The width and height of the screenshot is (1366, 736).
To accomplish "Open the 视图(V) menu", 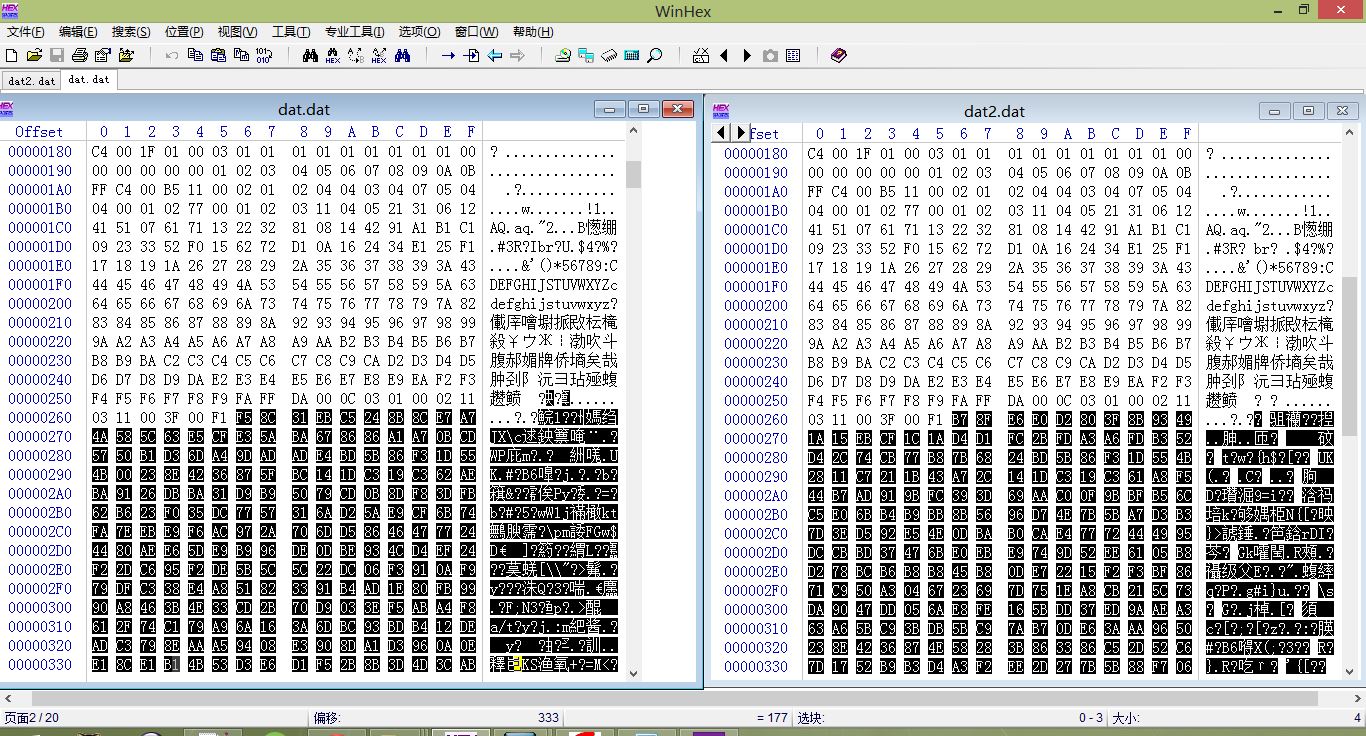I will [237, 32].
